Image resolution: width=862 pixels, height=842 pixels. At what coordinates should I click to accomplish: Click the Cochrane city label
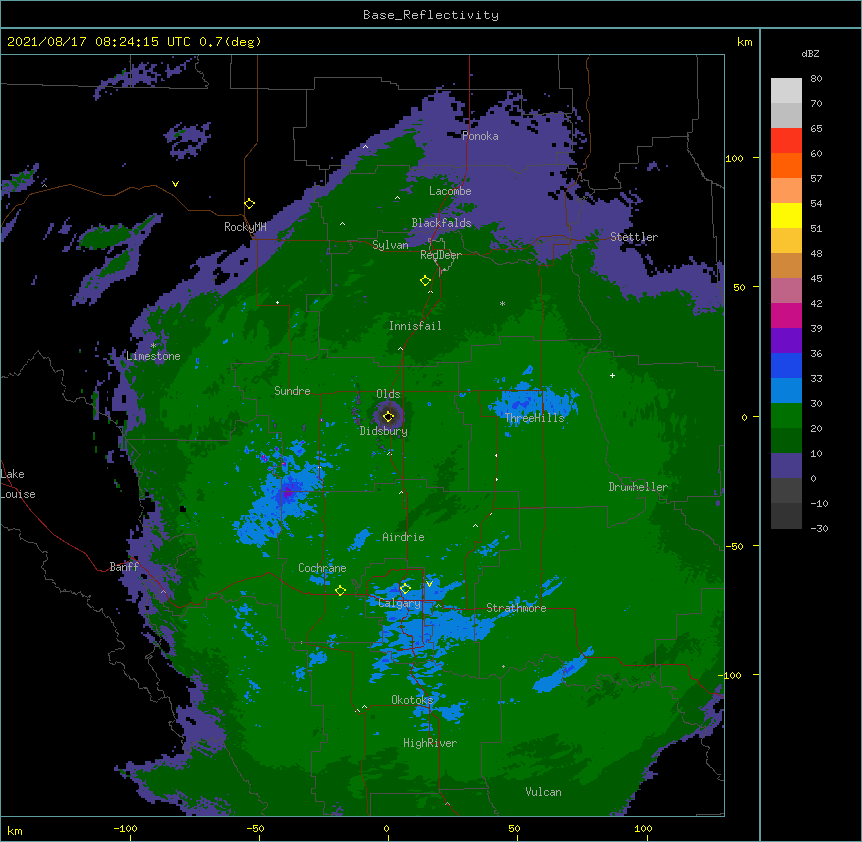click(322, 568)
